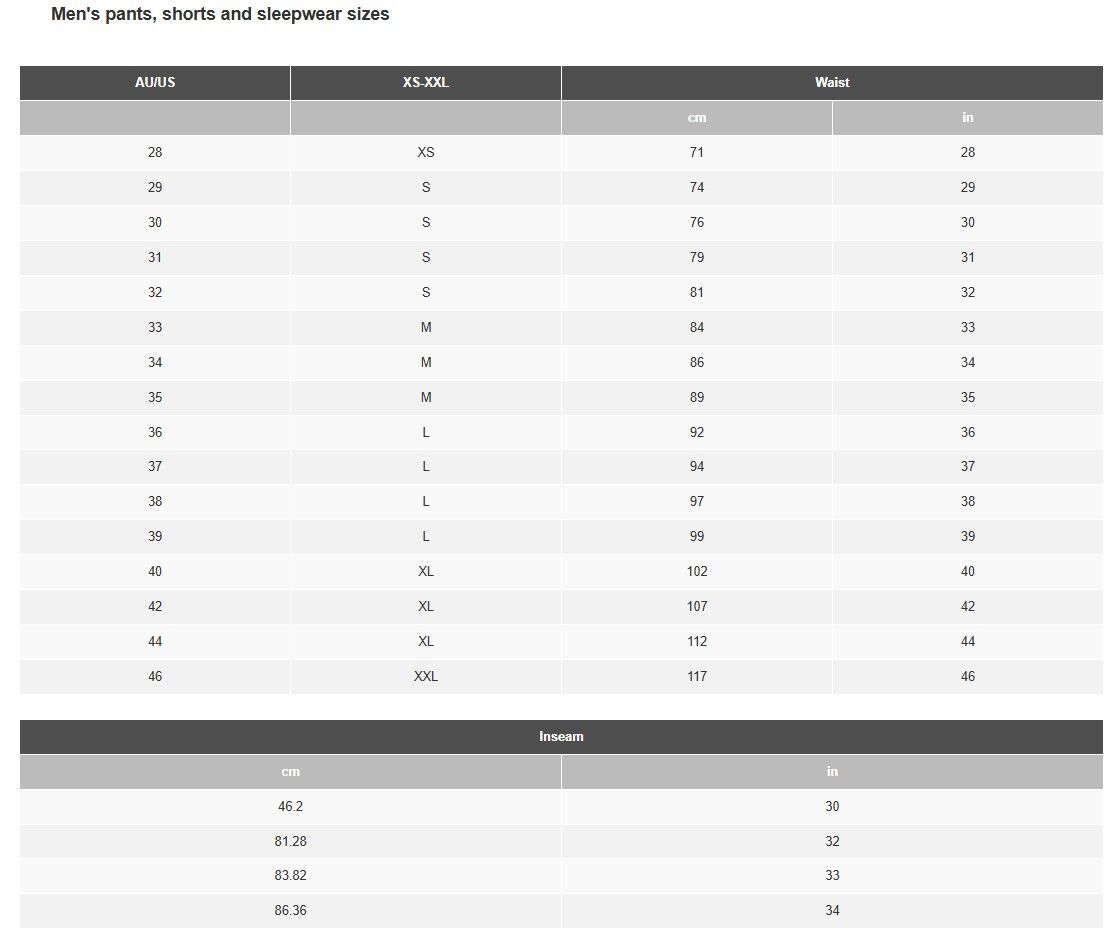Click the 71 cm waist value
Screen dimensions: 1104x931
pyautogui.click(x=697, y=152)
